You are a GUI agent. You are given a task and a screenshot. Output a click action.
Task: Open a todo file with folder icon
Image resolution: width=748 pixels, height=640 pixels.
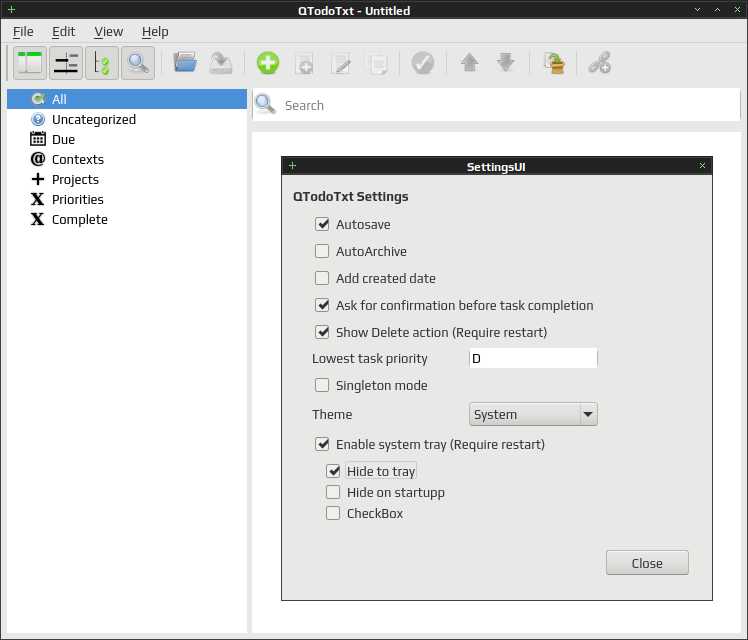pos(185,63)
